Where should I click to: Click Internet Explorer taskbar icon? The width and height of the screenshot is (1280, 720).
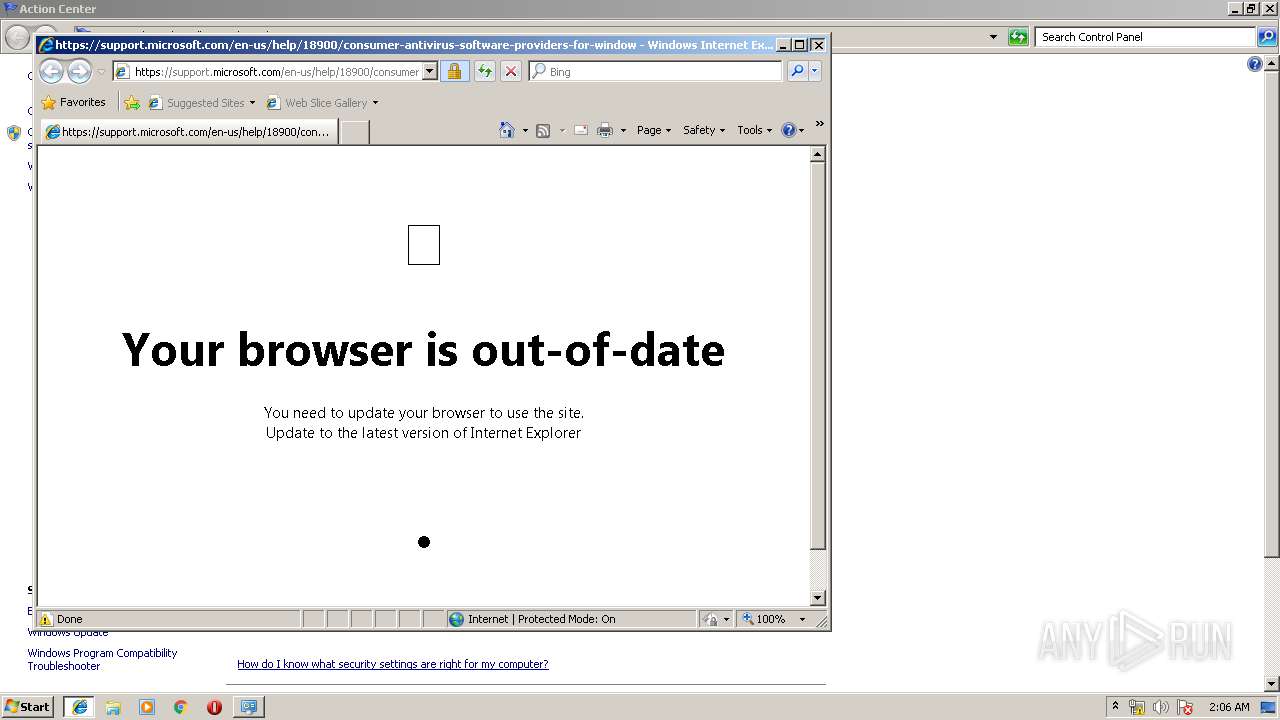click(x=80, y=707)
